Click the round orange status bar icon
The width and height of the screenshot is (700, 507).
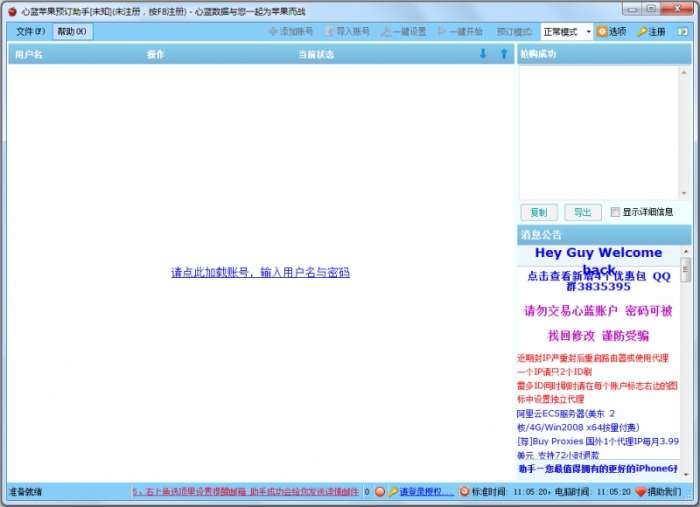(379, 492)
